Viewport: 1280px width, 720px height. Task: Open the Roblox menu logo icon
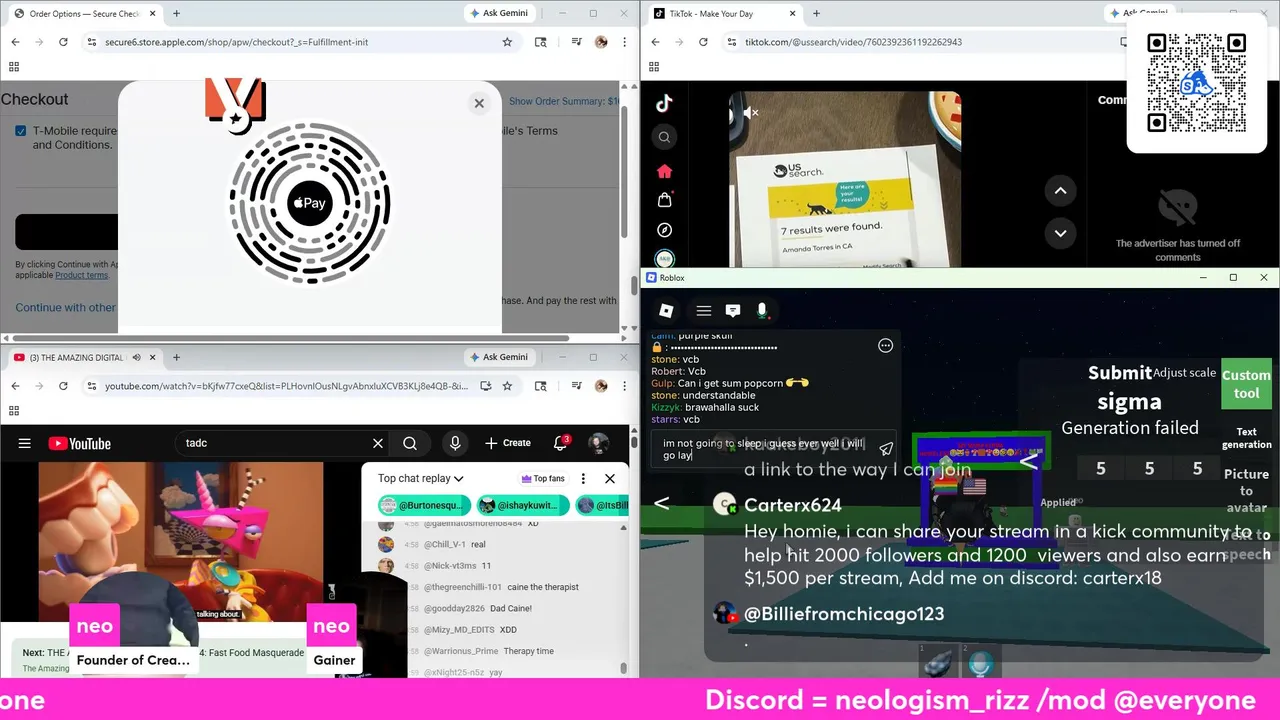click(666, 311)
